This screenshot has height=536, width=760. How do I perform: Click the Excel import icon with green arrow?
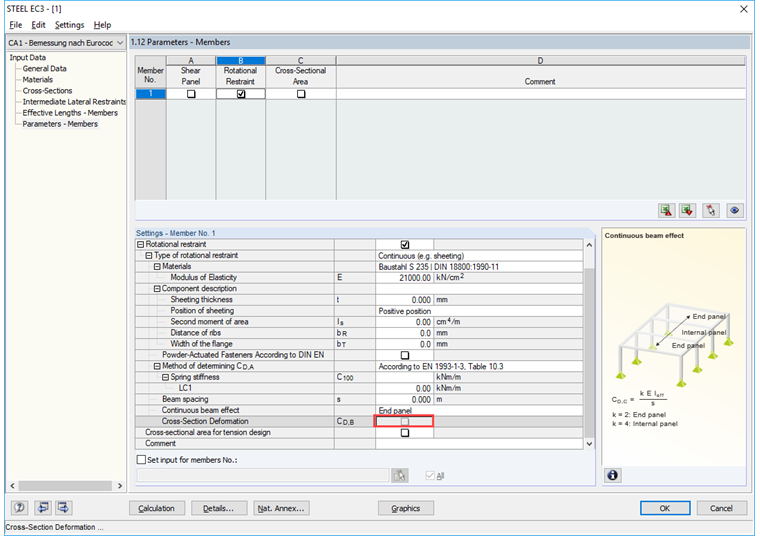[687, 210]
